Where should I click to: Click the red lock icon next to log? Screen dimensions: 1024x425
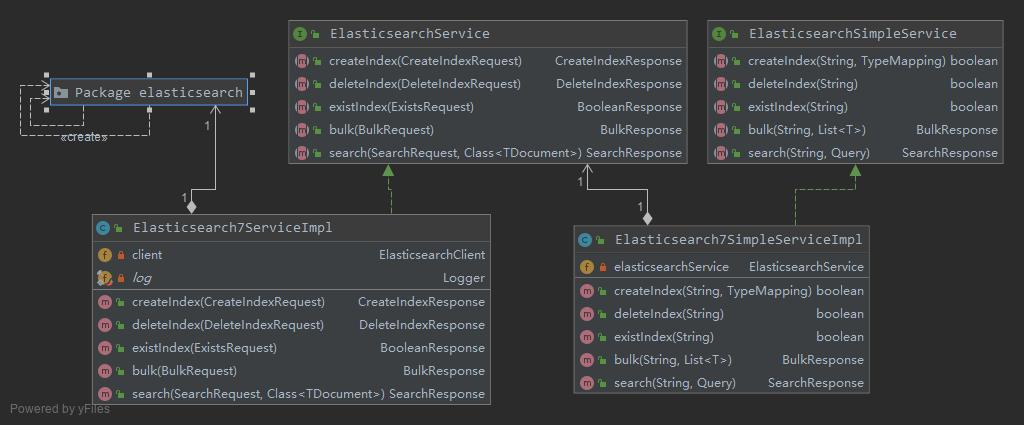coord(120,279)
